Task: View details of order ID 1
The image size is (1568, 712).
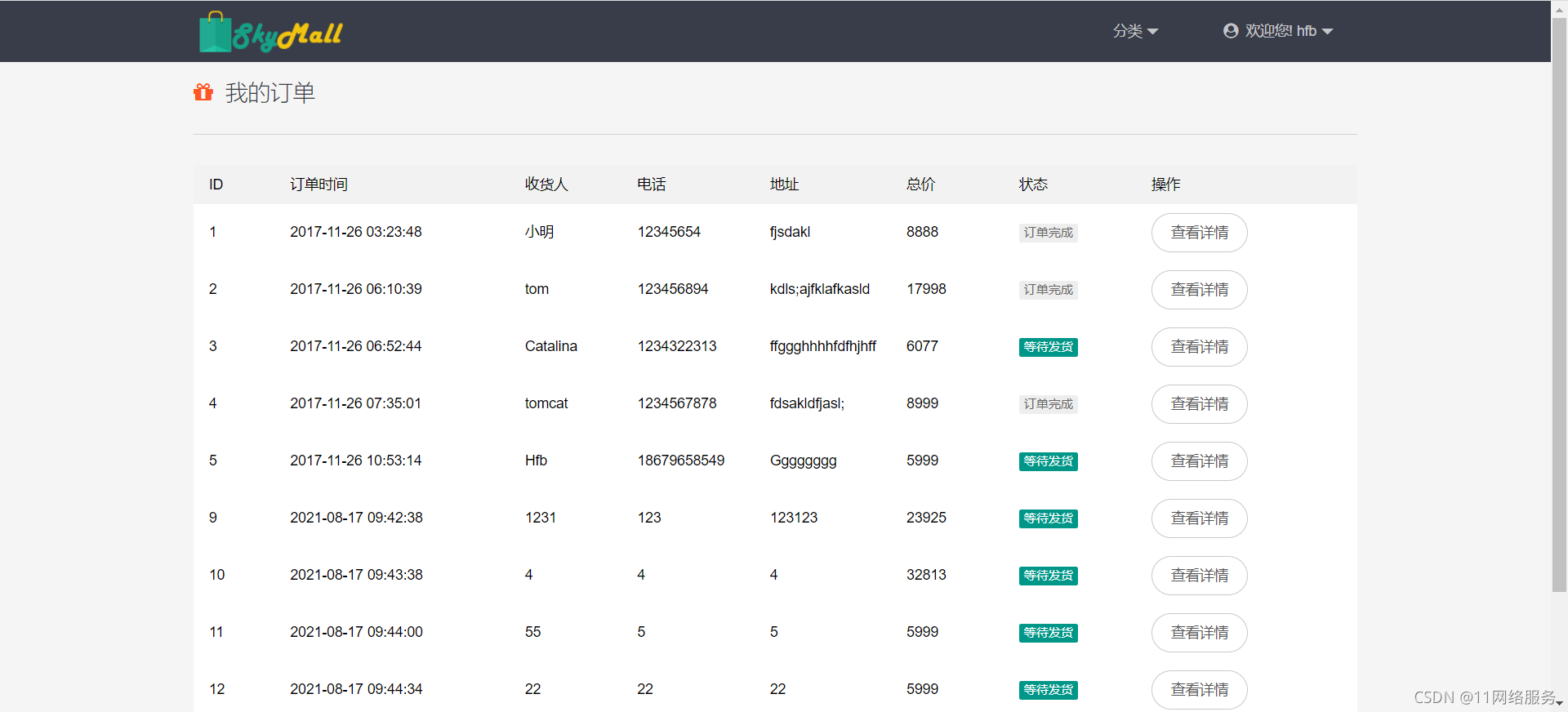Action: click(x=1199, y=233)
